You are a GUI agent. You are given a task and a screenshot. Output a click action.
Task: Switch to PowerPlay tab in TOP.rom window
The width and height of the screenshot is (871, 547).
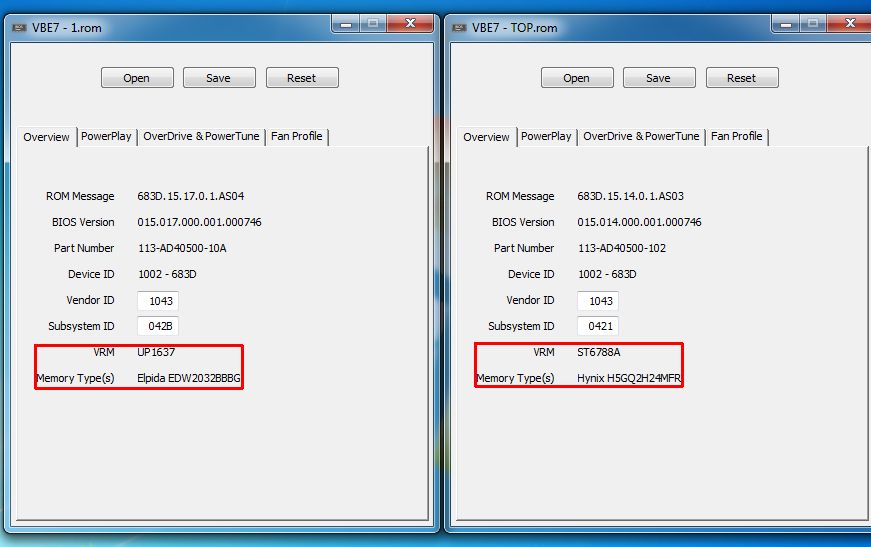click(546, 136)
